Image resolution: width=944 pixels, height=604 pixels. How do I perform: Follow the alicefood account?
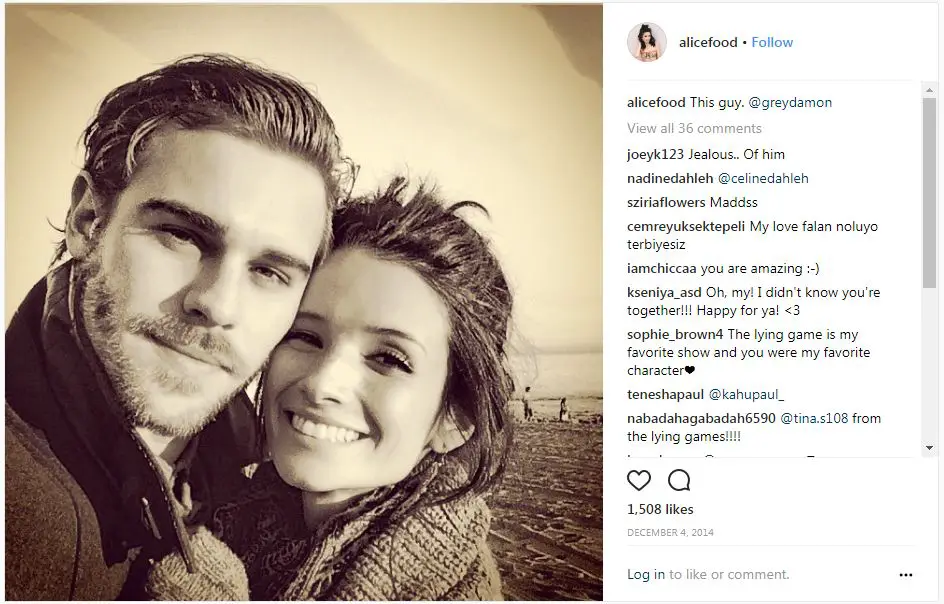772,42
